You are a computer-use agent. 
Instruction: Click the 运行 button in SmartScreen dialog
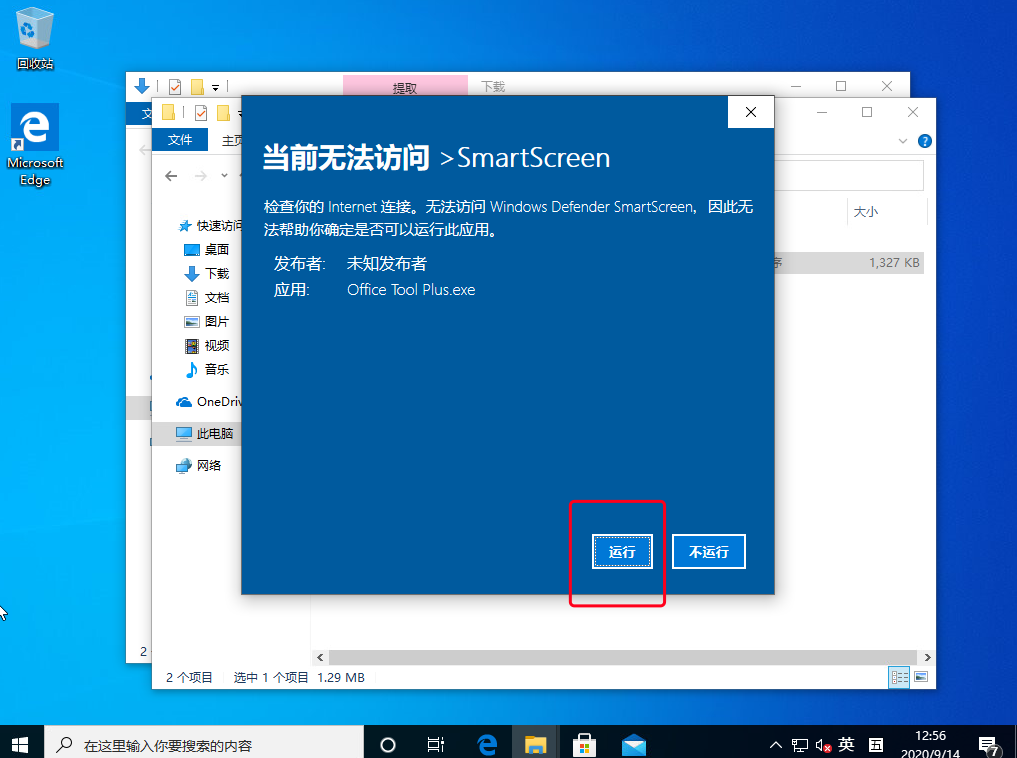point(622,552)
